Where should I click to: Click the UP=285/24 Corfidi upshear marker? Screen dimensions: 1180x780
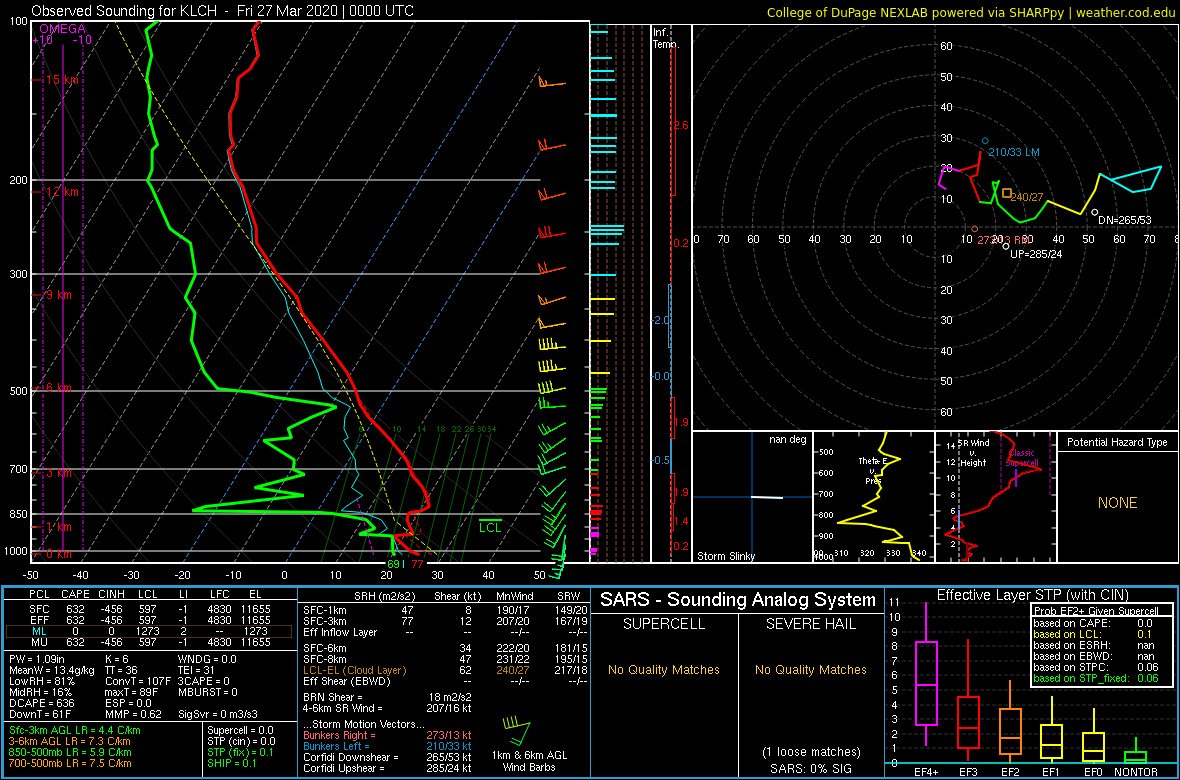click(1006, 246)
